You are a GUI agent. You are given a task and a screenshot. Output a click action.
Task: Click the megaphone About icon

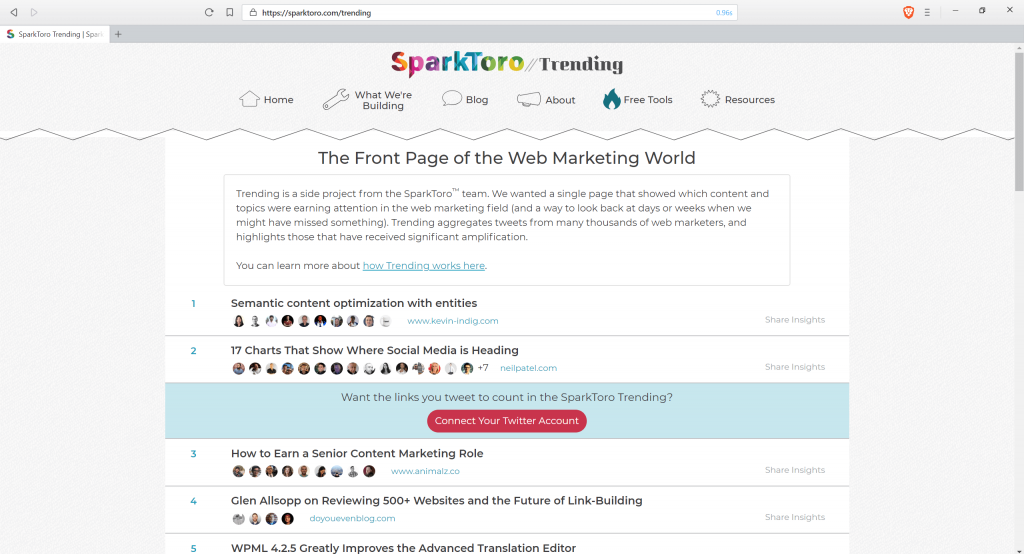click(x=529, y=99)
